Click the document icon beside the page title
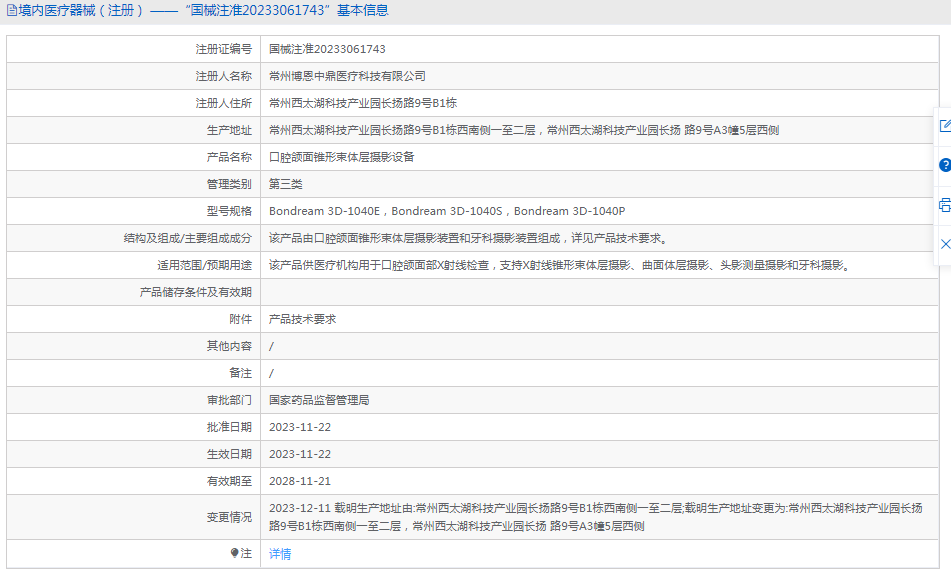The height and width of the screenshot is (577, 951). click(12, 10)
